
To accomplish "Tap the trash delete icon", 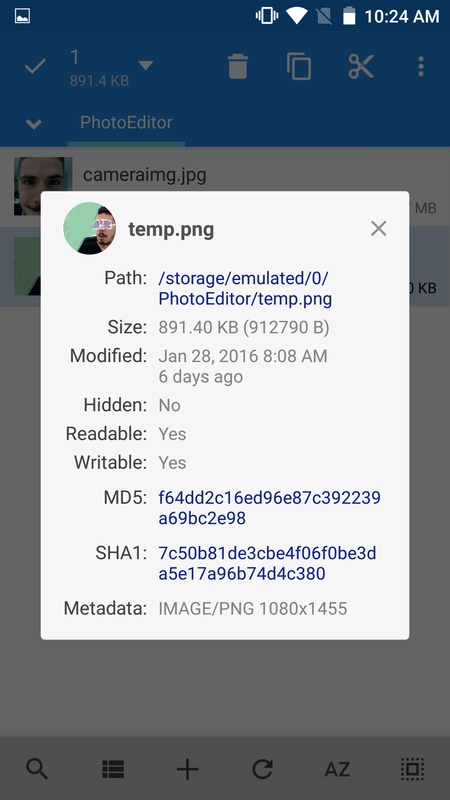I will 238,67.
